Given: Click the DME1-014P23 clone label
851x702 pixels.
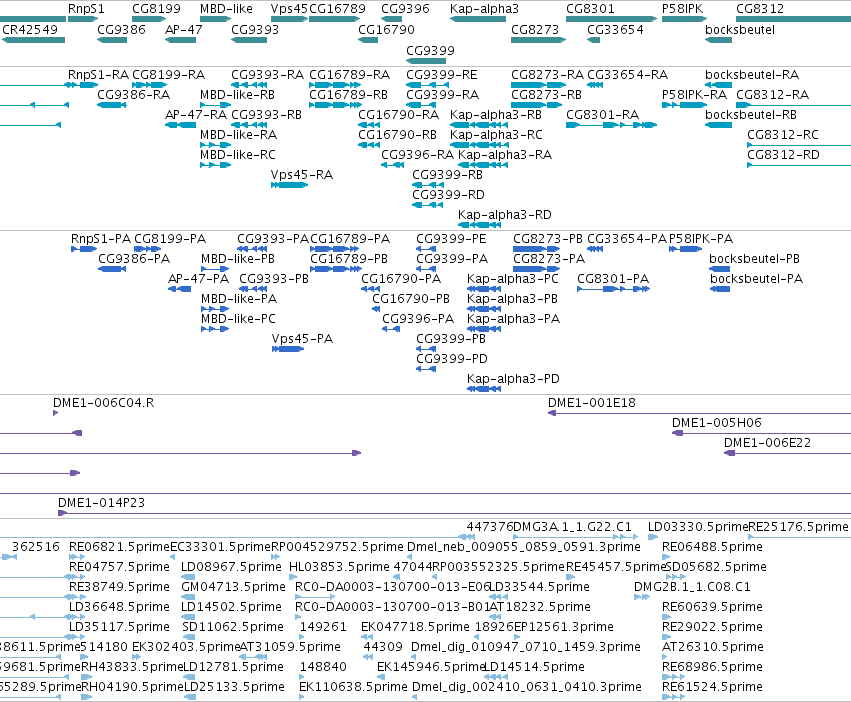Looking at the screenshot, I should tap(101, 502).
